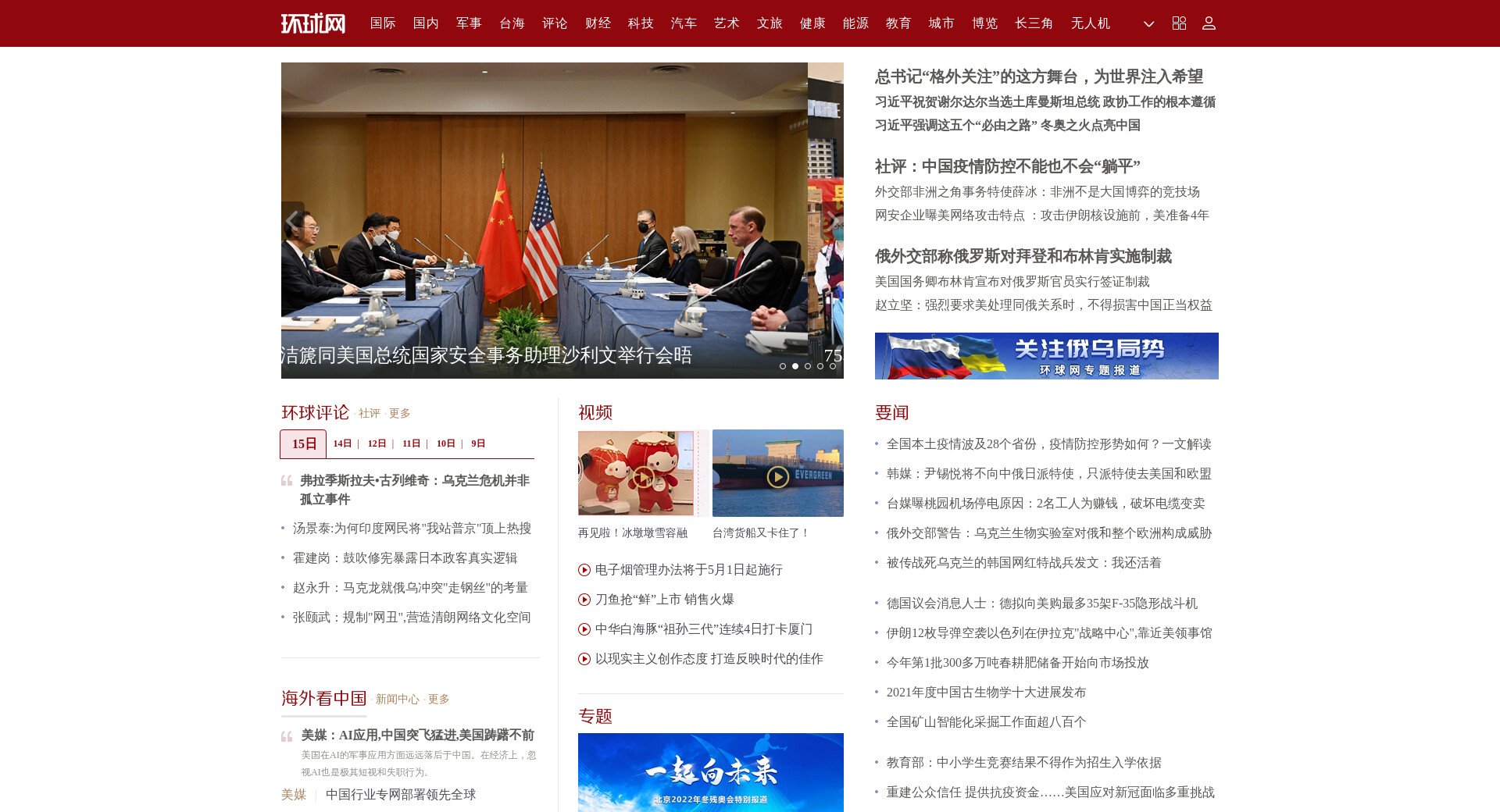Click play icon beside 中华白海豚“祖孙三代”
Viewport: 1500px width, 812px height.
[584, 629]
